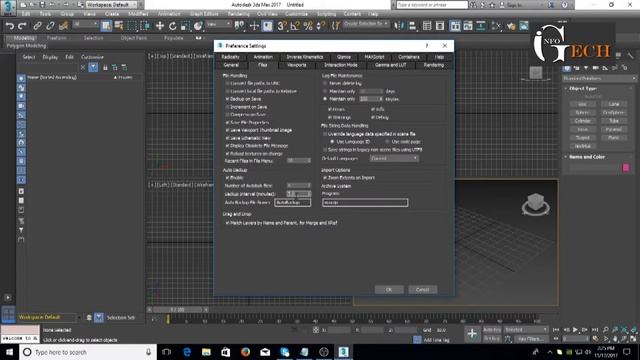
Task: Activate the Select and Move tool
Action: click(160, 26)
